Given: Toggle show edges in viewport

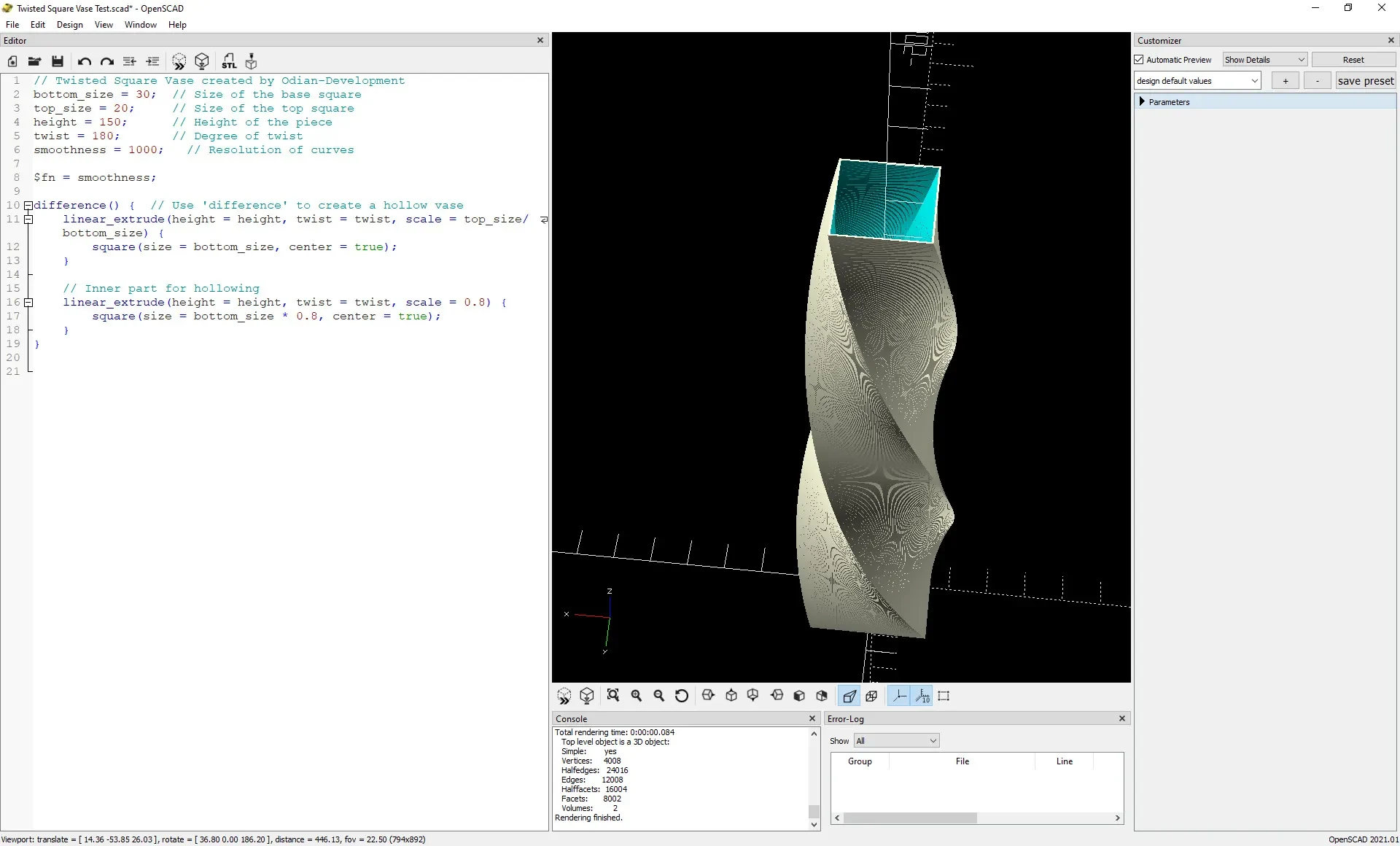Looking at the screenshot, I should point(944,696).
